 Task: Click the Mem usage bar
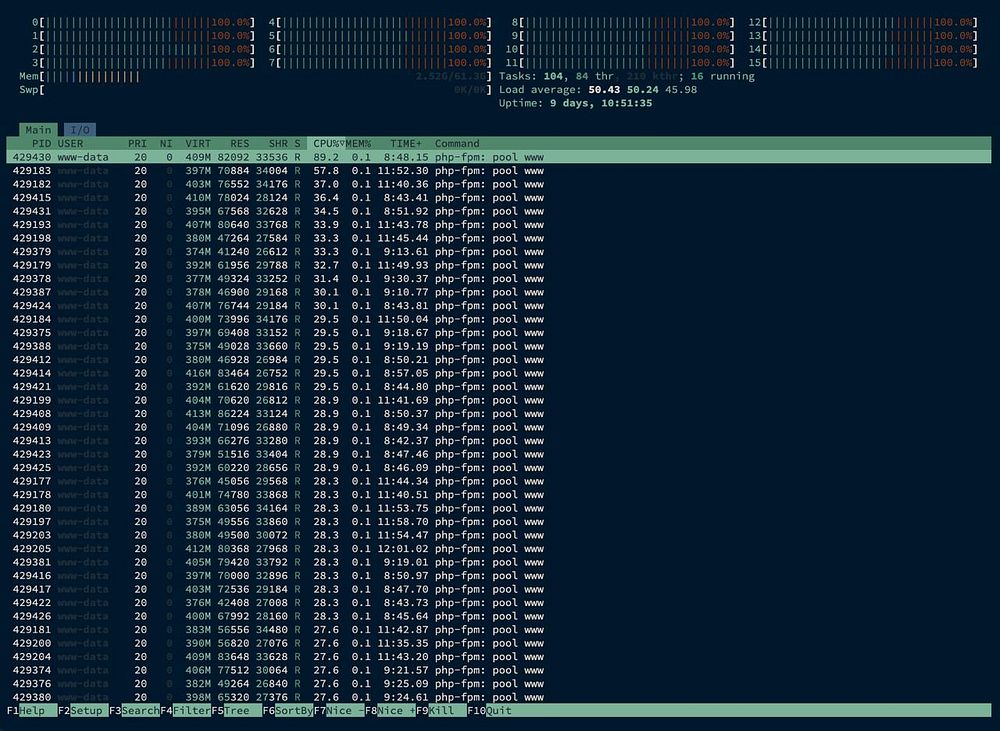tap(255, 77)
